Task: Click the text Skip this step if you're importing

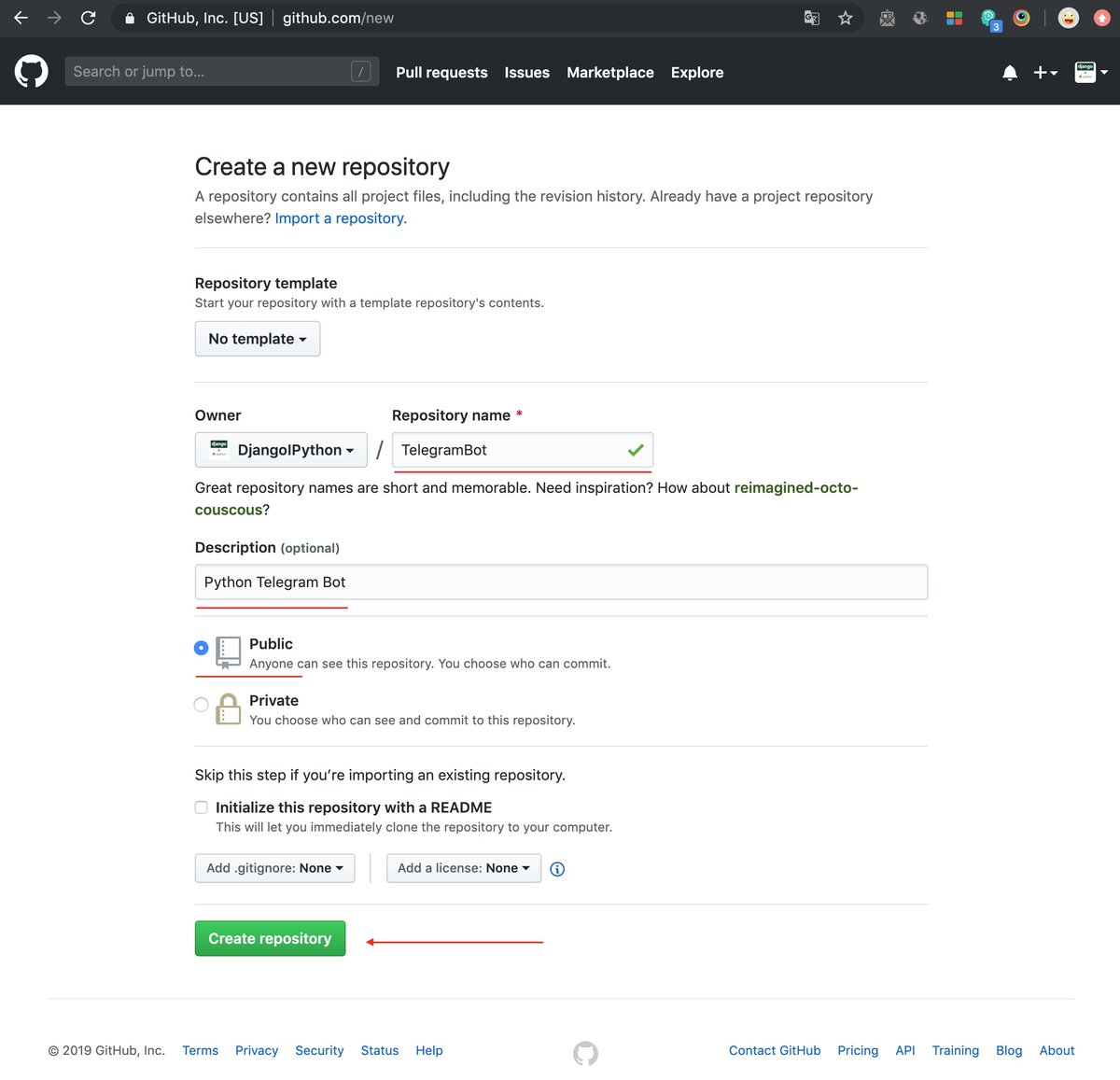Action: (x=380, y=775)
